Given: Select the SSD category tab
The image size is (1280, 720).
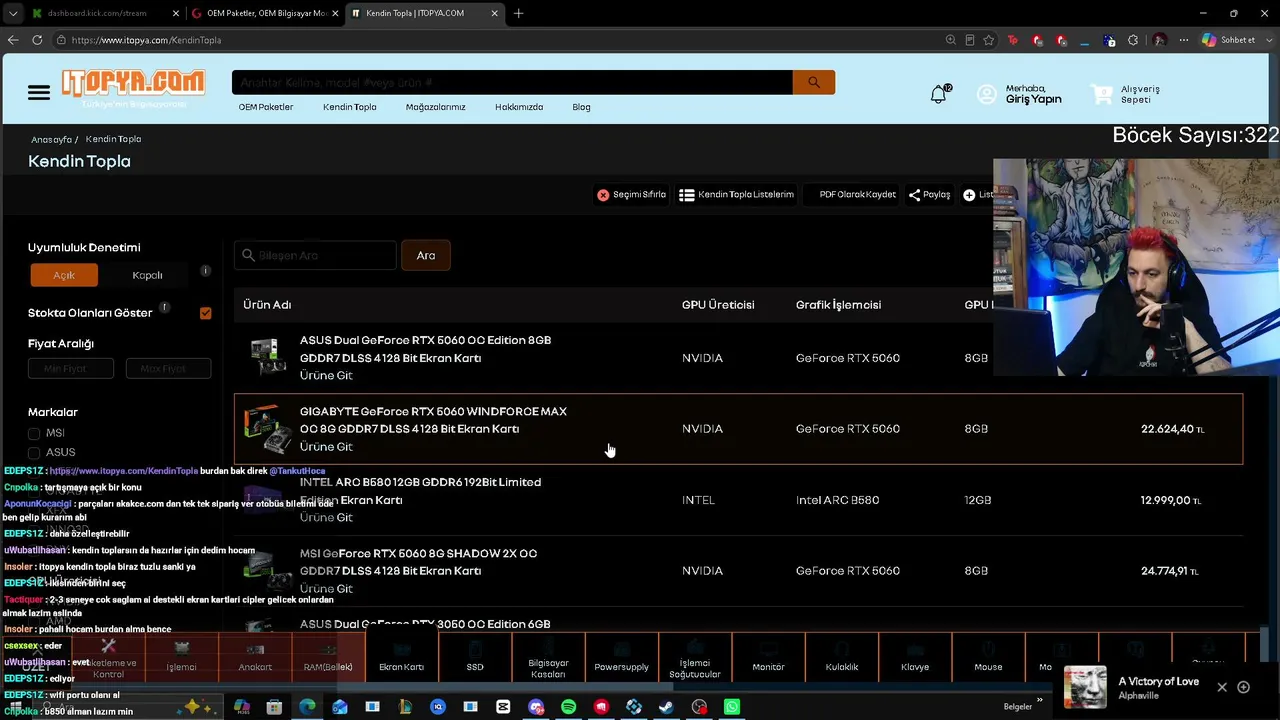Looking at the screenshot, I should [x=475, y=658].
